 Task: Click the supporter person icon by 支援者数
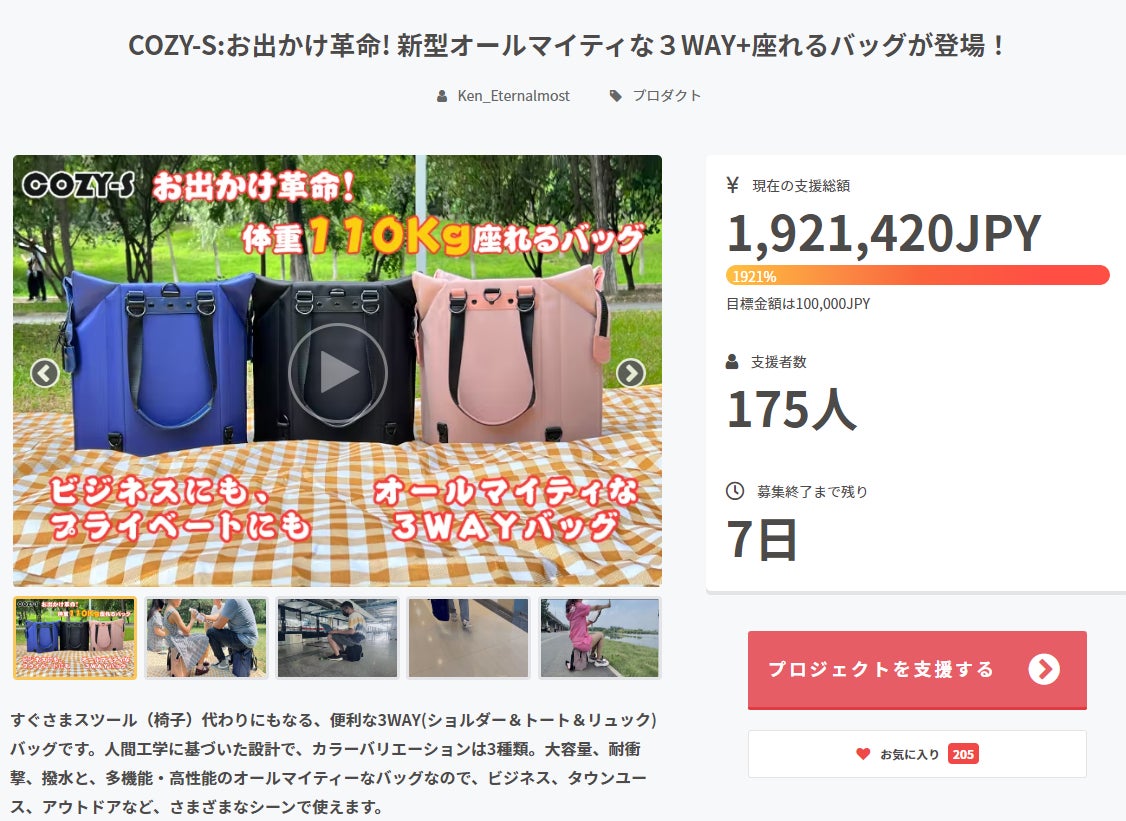point(732,361)
